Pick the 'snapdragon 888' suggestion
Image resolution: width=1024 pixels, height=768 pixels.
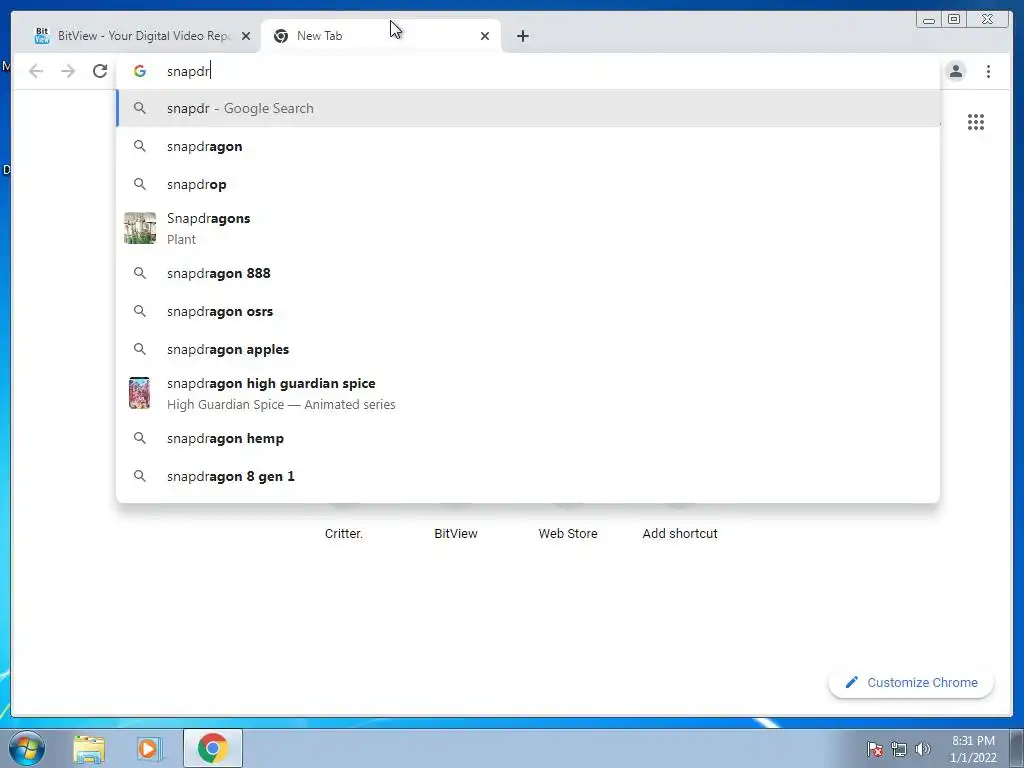pos(528,273)
